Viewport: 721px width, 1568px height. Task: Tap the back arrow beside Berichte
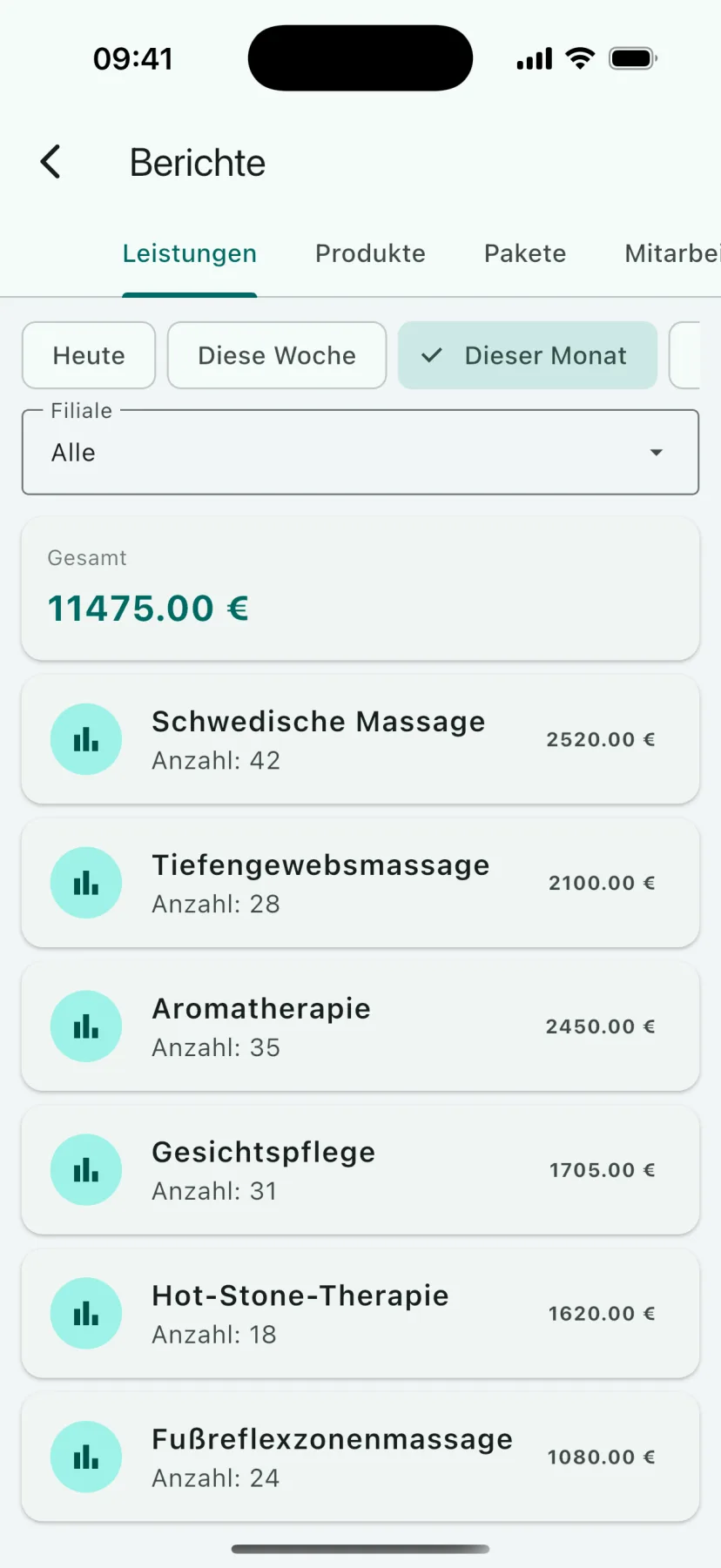[51, 162]
